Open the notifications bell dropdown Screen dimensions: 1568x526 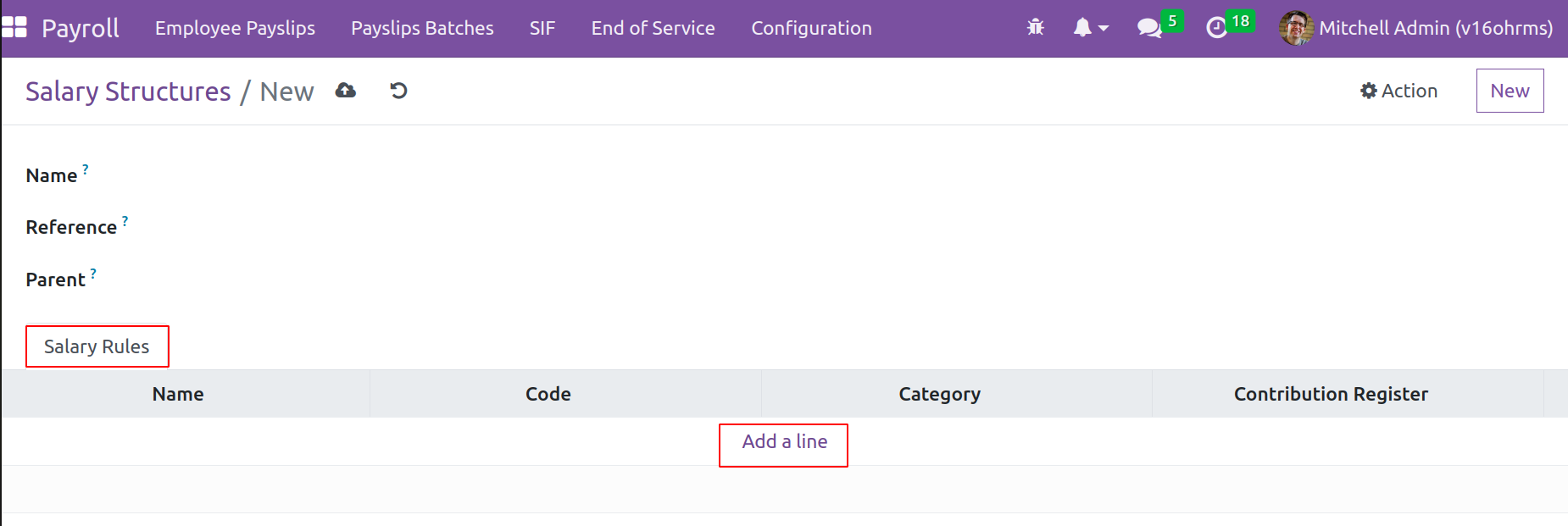pyautogui.click(x=1090, y=28)
